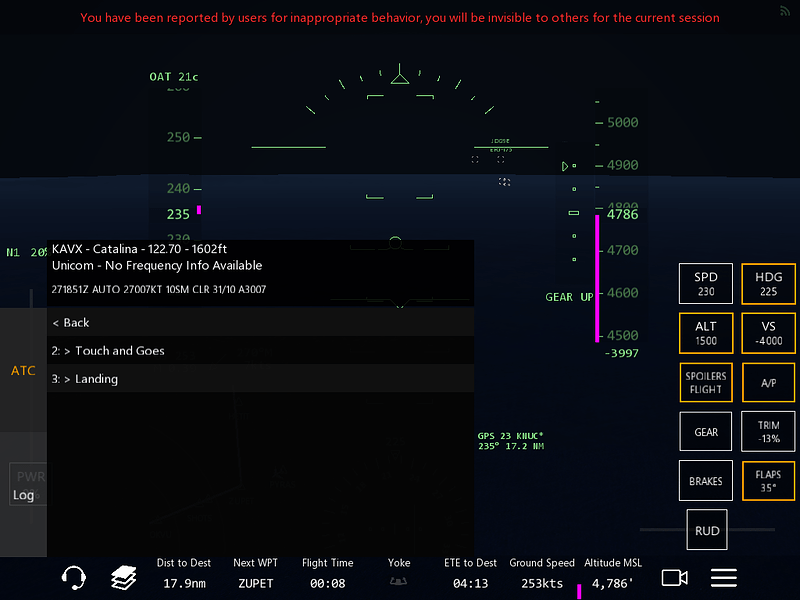Open the ATC headset icon
Screen dimensions: 800x600
[74, 578]
